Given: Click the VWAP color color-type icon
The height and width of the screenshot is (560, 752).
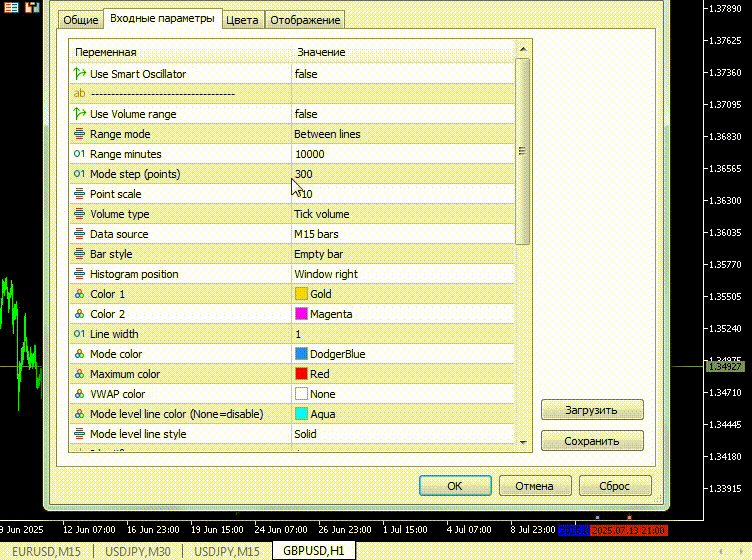Looking at the screenshot, I should 80,394.
